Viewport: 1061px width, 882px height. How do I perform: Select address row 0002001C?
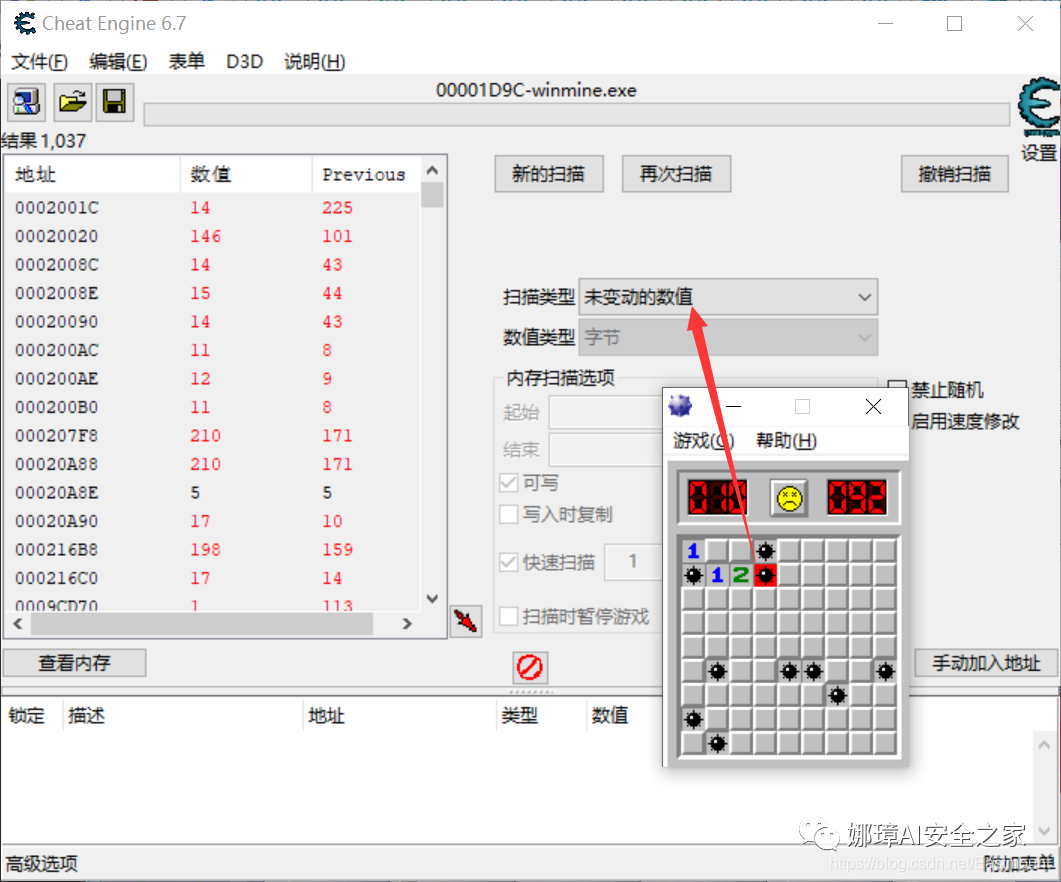212,207
